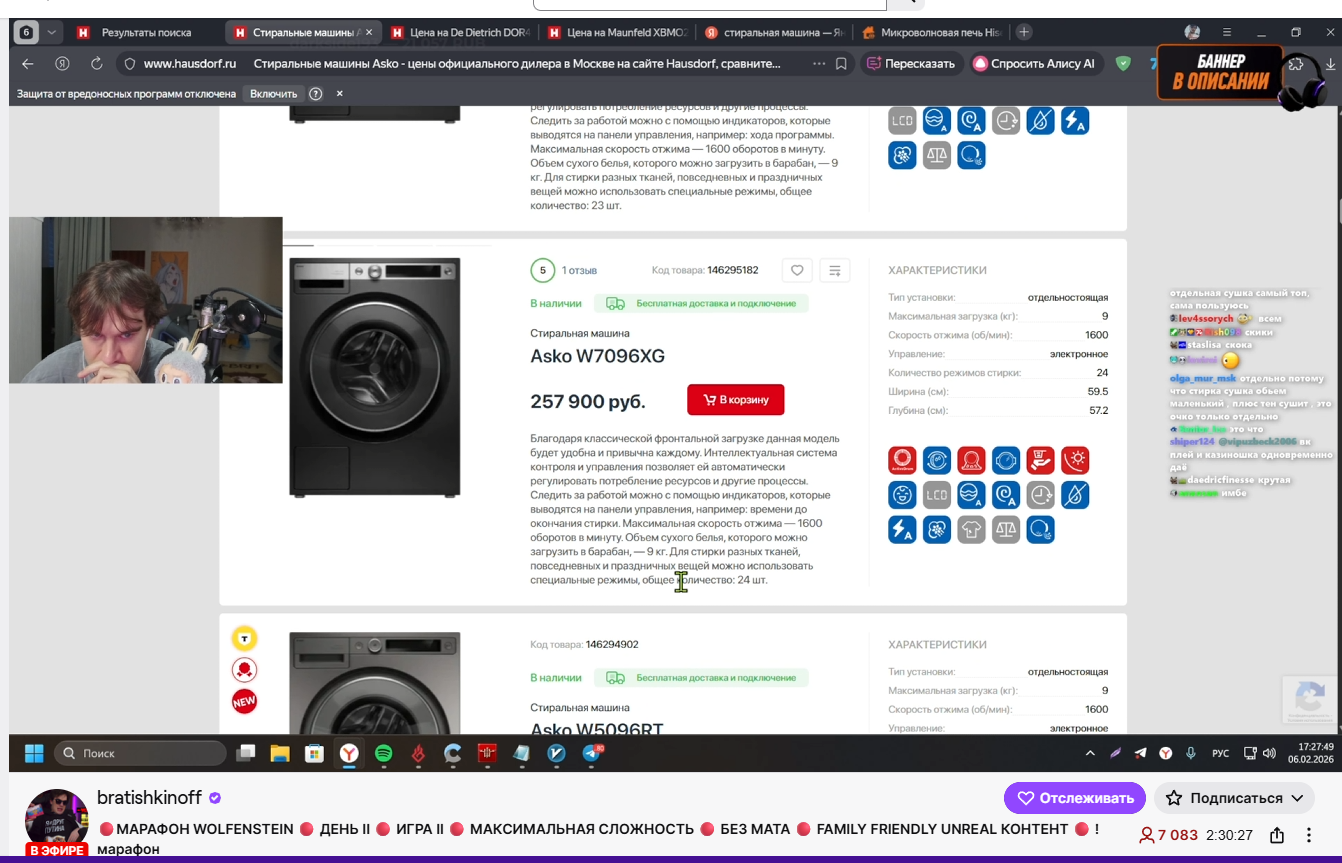This screenshot has height=863, width=1342.
Task: Reload the hausdorf.ru page
Action: coord(97,63)
